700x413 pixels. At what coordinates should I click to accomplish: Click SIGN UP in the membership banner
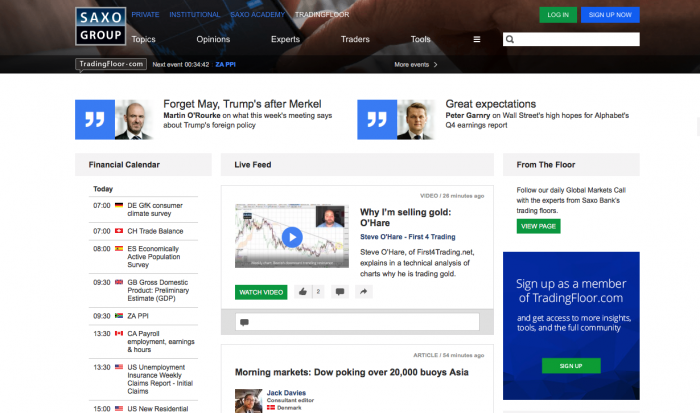coord(571,366)
